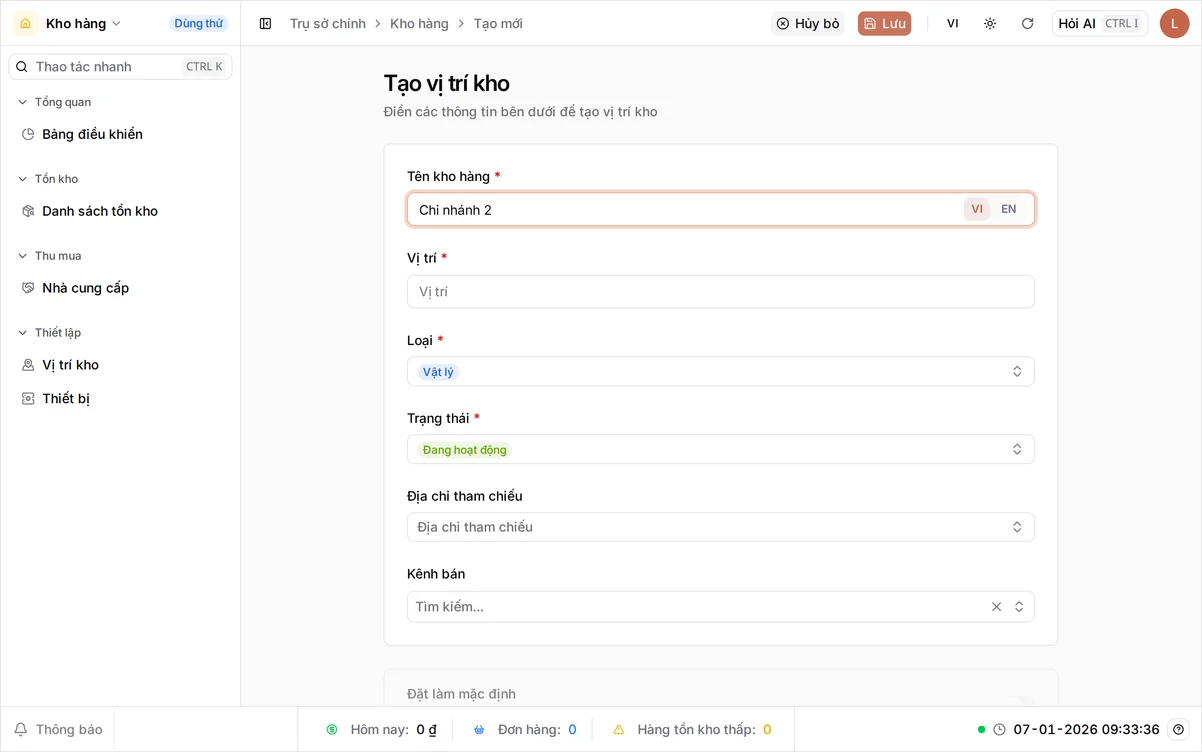This screenshot has width=1202, height=752.
Task: Open Thông báo notifications
Action: pyautogui.click(x=58, y=730)
